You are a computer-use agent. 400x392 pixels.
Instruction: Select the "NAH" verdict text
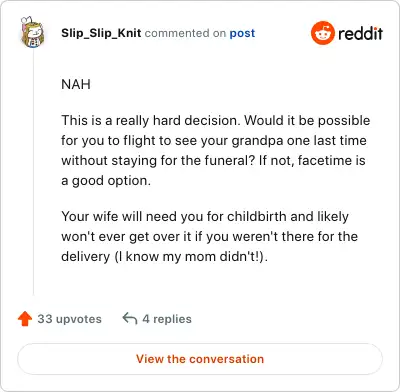pos(76,84)
